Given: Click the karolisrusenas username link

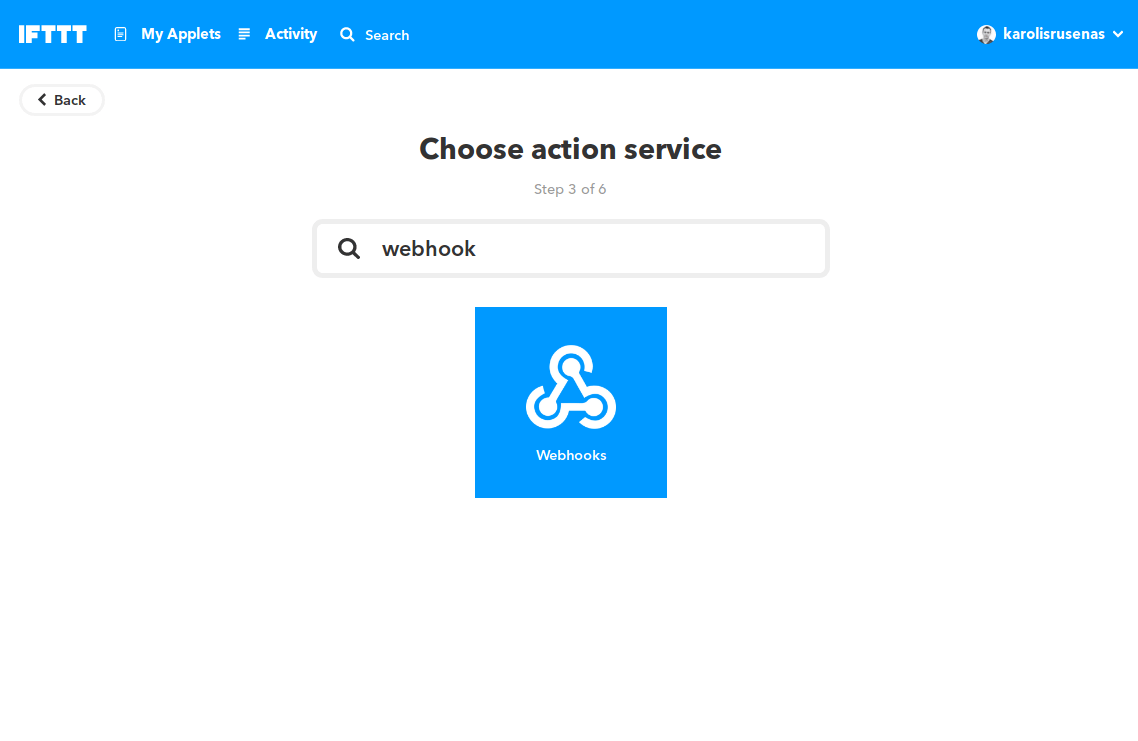Looking at the screenshot, I should (1057, 33).
